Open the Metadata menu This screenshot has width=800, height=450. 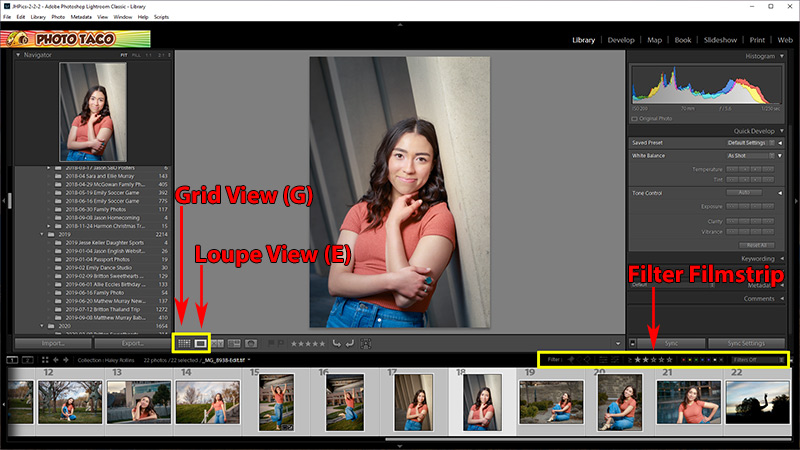[81, 17]
